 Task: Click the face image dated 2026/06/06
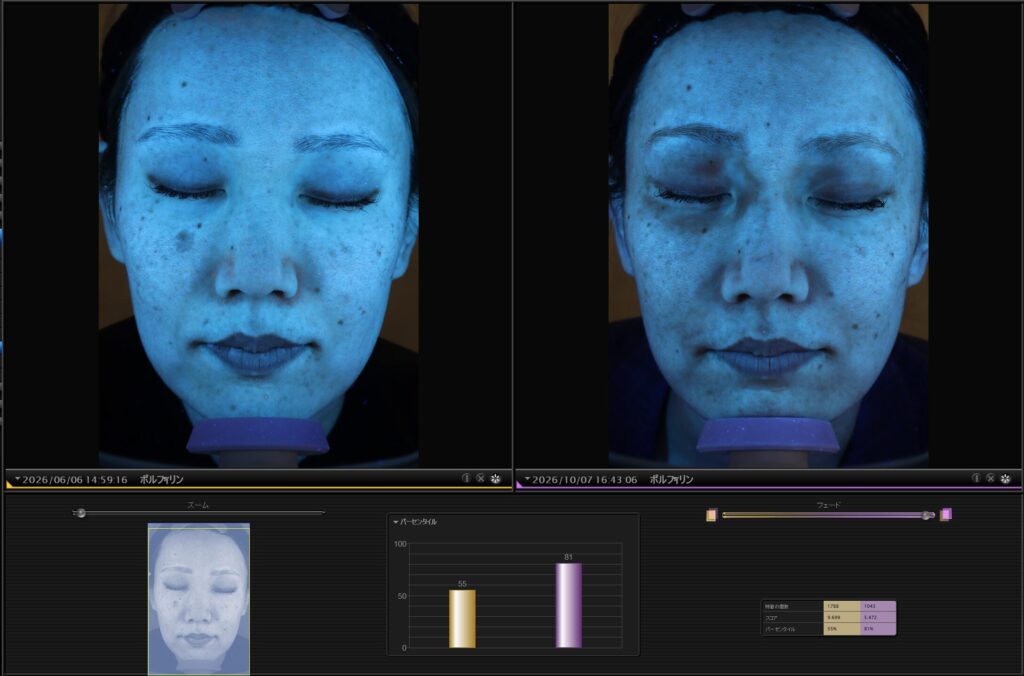pyautogui.click(x=259, y=235)
